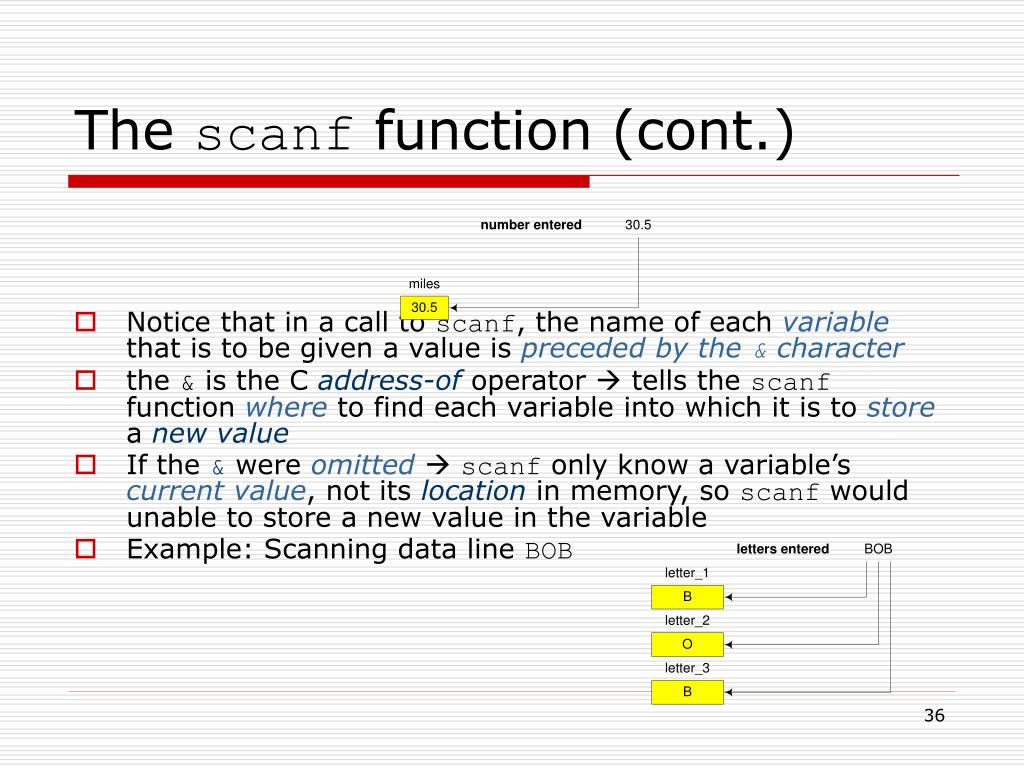Select the yellow letter_3 box
This screenshot has height=768, width=1024.
pos(687,692)
